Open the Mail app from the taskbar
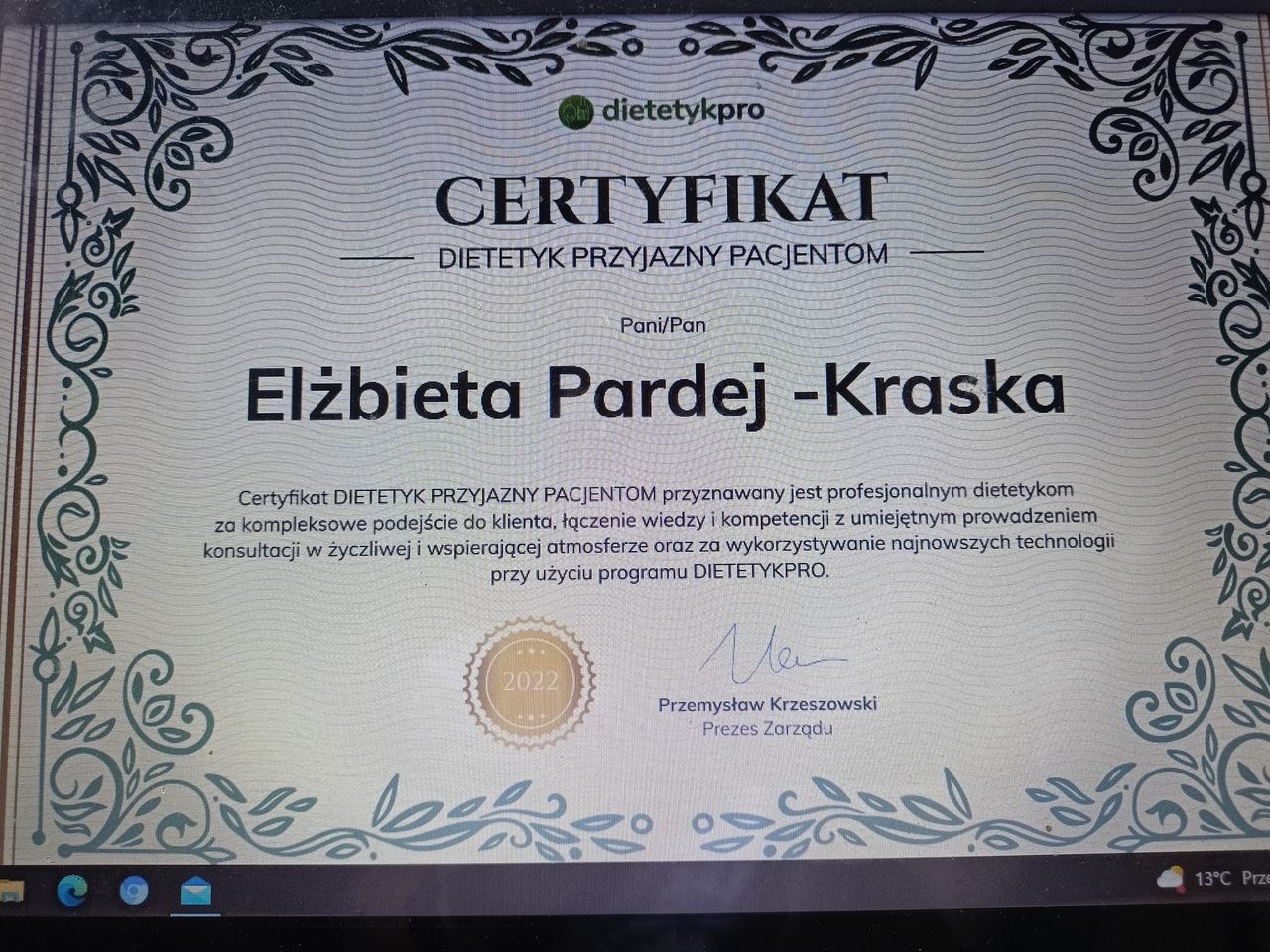Image resolution: width=1270 pixels, height=952 pixels. click(x=195, y=891)
